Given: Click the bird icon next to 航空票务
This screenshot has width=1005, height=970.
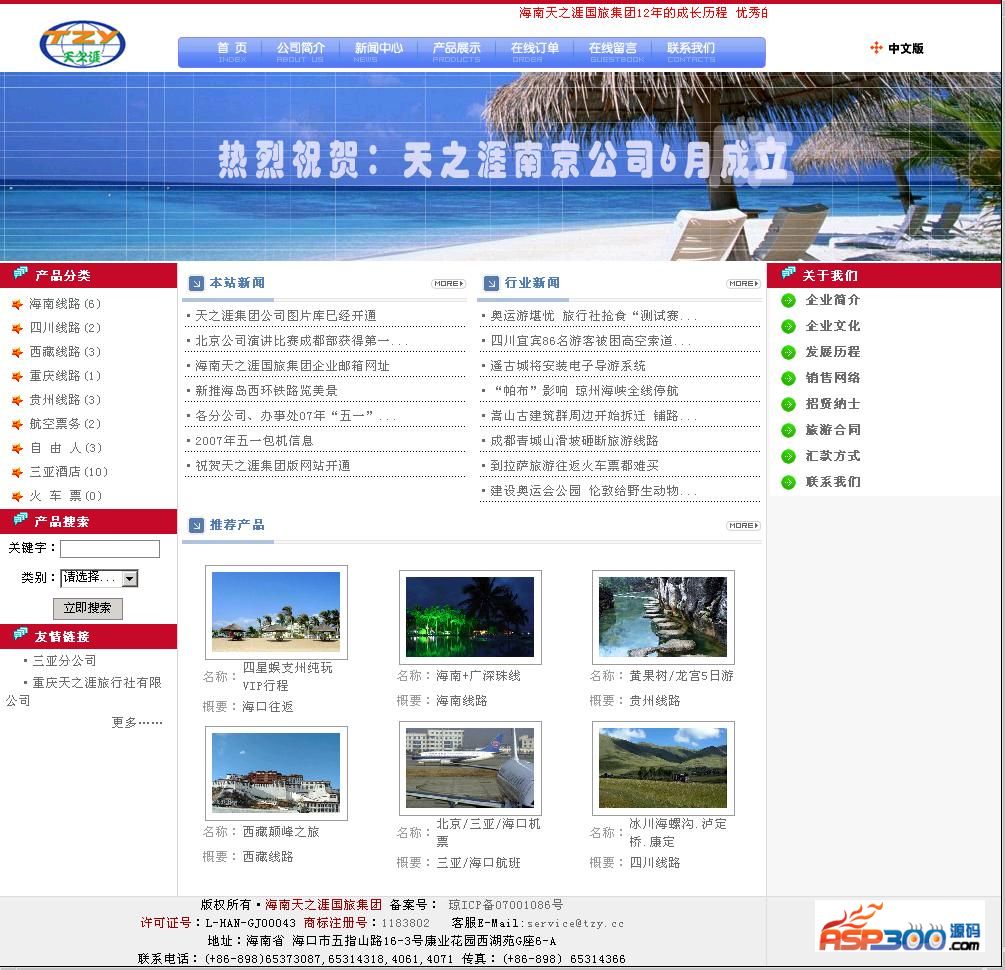Looking at the screenshot, I should [17, 424].
